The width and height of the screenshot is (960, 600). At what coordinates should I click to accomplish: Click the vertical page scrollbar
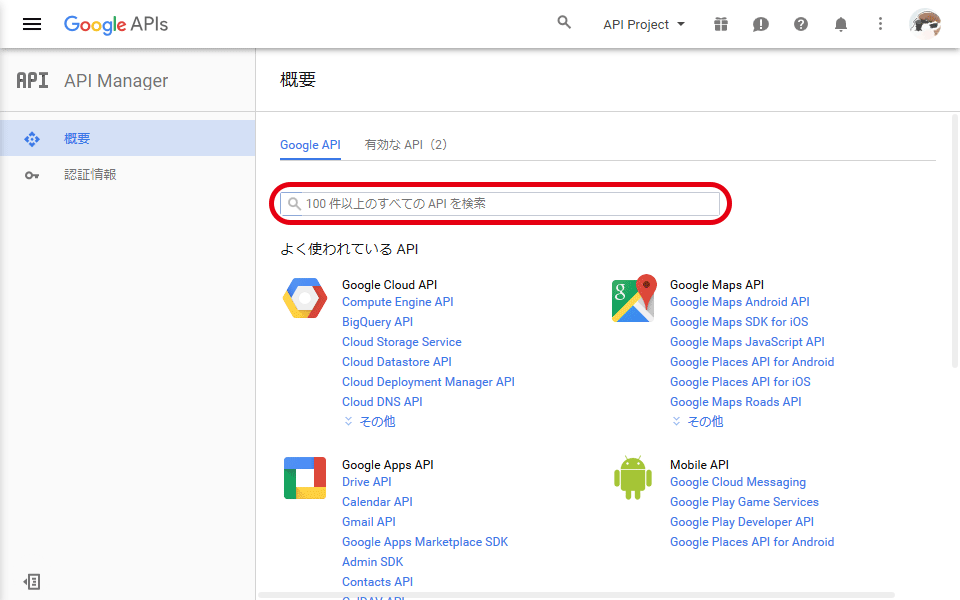(955, 241)
